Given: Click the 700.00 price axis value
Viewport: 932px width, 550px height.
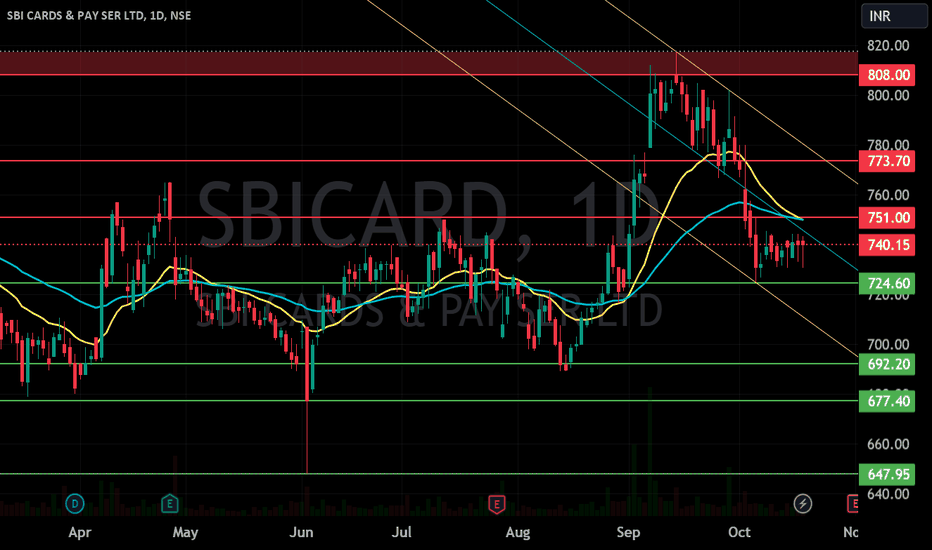Looking at the screenshot, I should coord(888,345).
